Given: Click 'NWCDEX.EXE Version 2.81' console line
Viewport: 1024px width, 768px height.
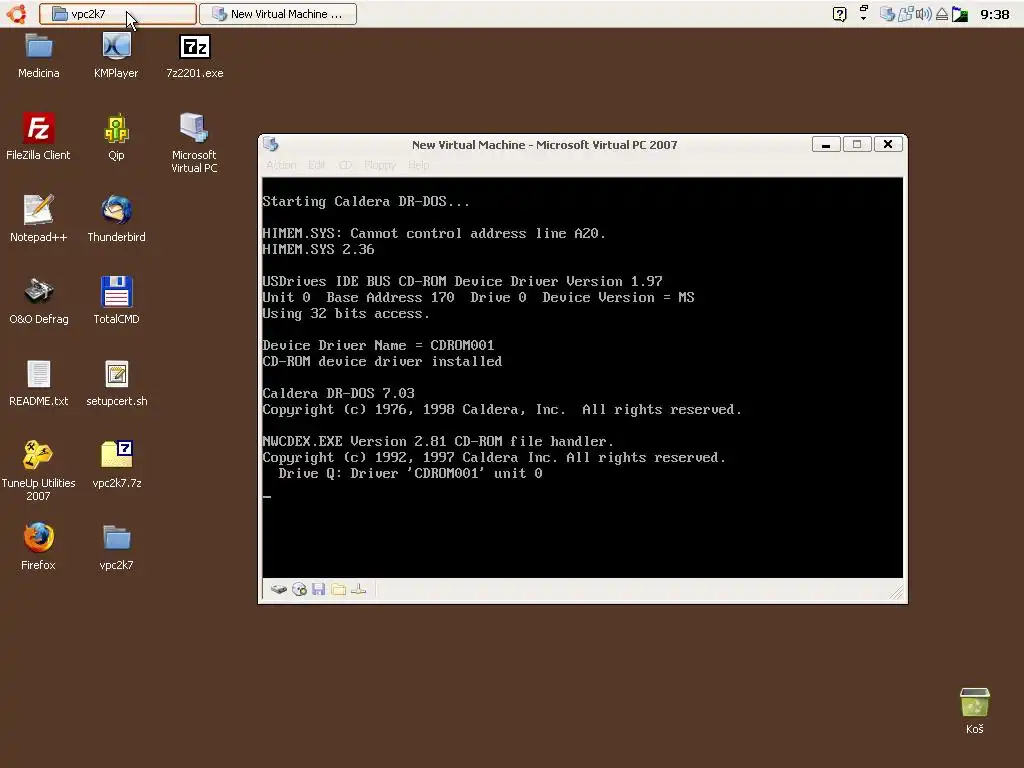Looking at the screenshot, I should tap(438, 441).
